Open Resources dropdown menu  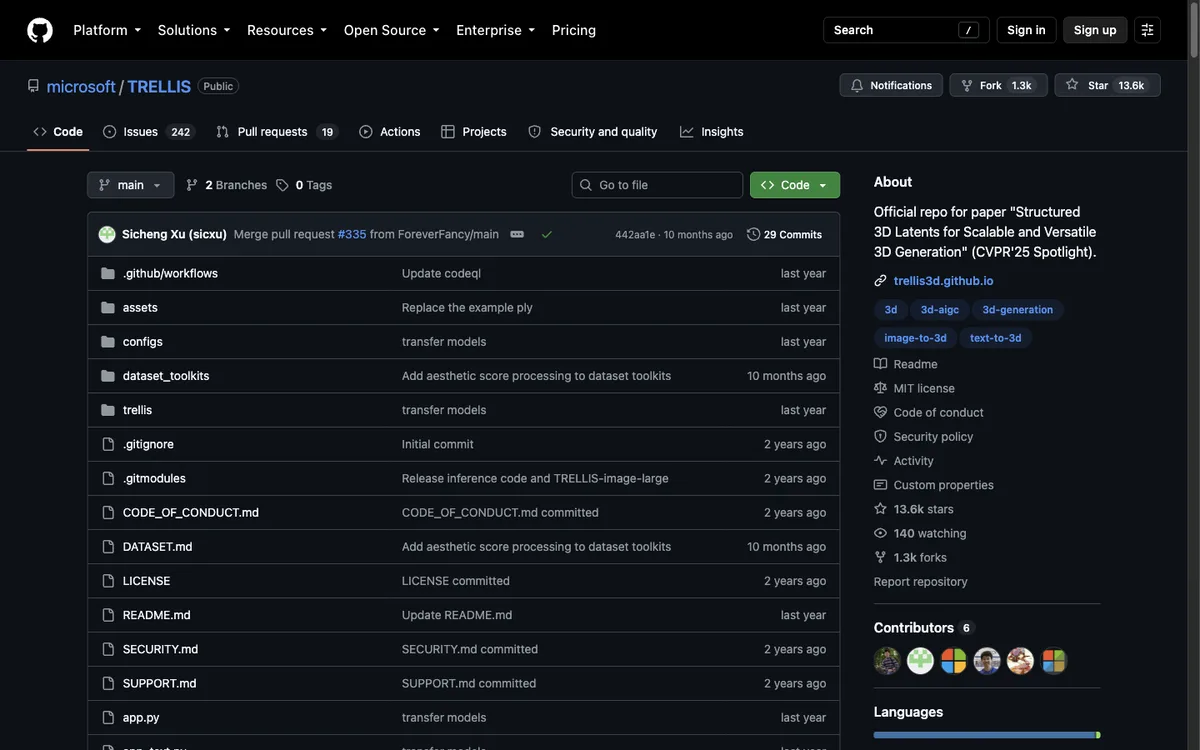click(x=287, y=30)
